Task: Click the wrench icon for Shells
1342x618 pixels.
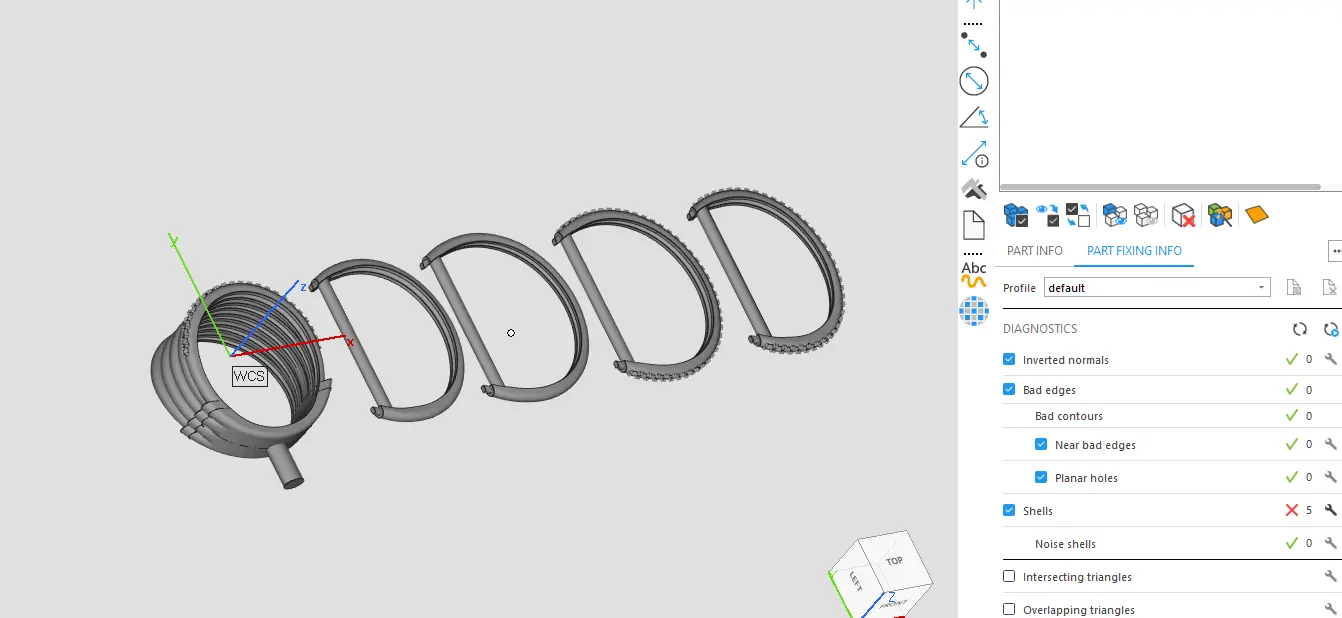Action: pyautogui.click(x=1330, y=511)
